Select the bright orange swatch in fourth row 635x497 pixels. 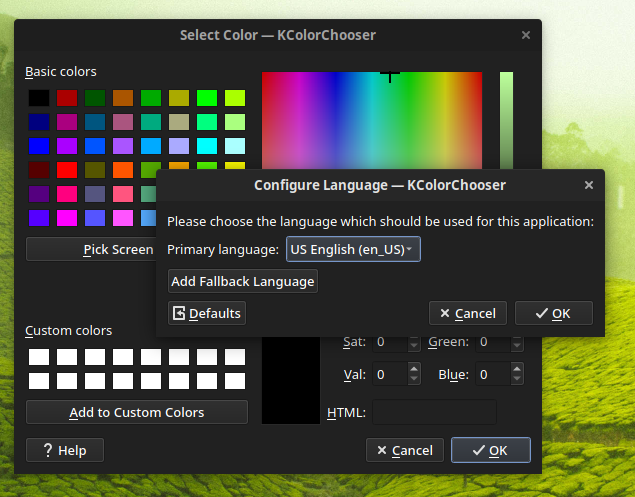pos(123,170)
